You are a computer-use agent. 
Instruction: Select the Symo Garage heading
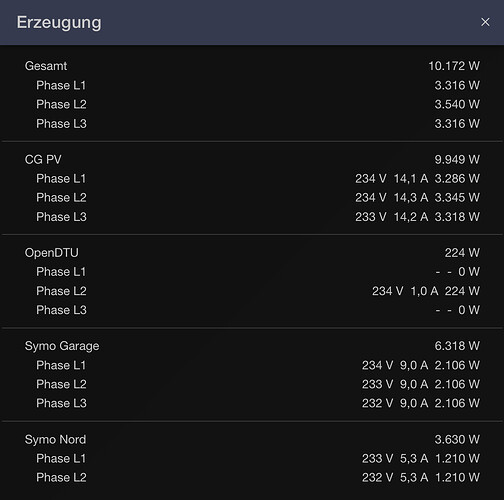point(62,346)
